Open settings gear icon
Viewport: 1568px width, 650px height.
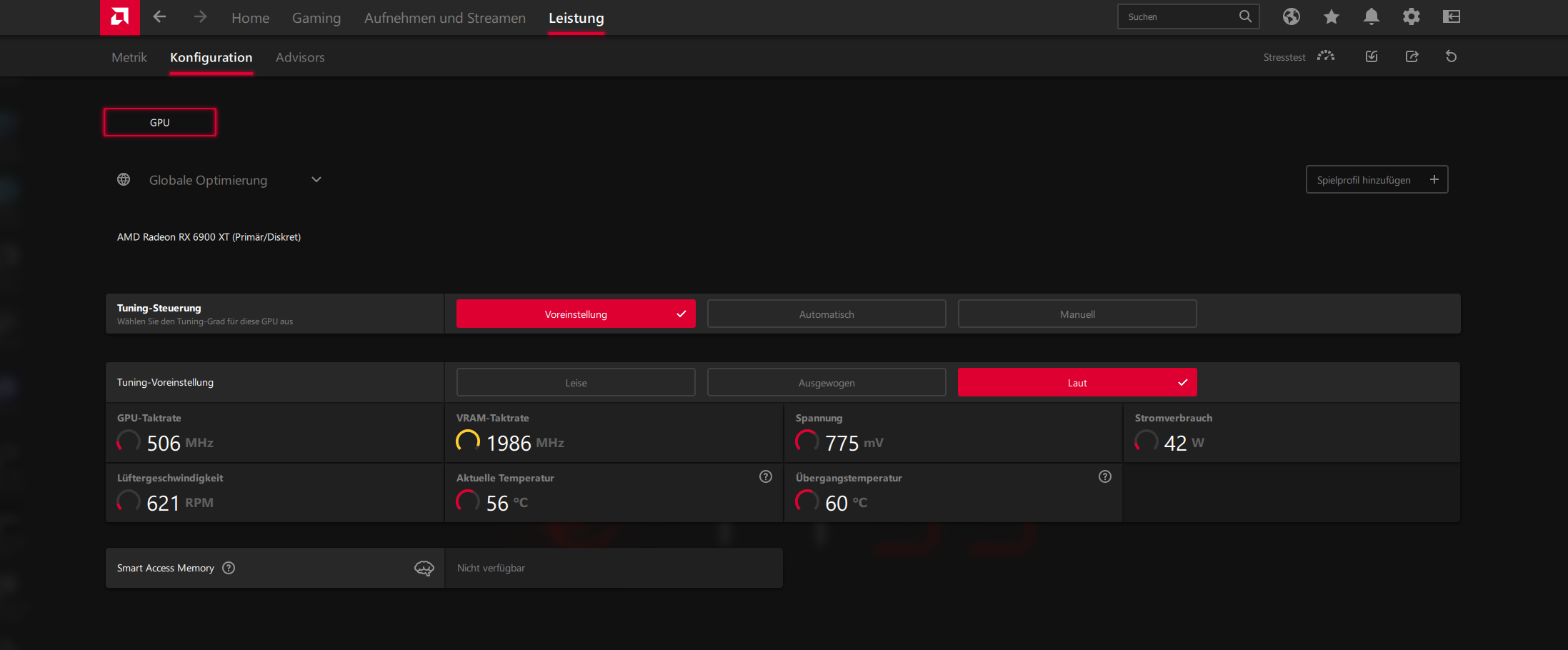click(x=1411, y=16)
